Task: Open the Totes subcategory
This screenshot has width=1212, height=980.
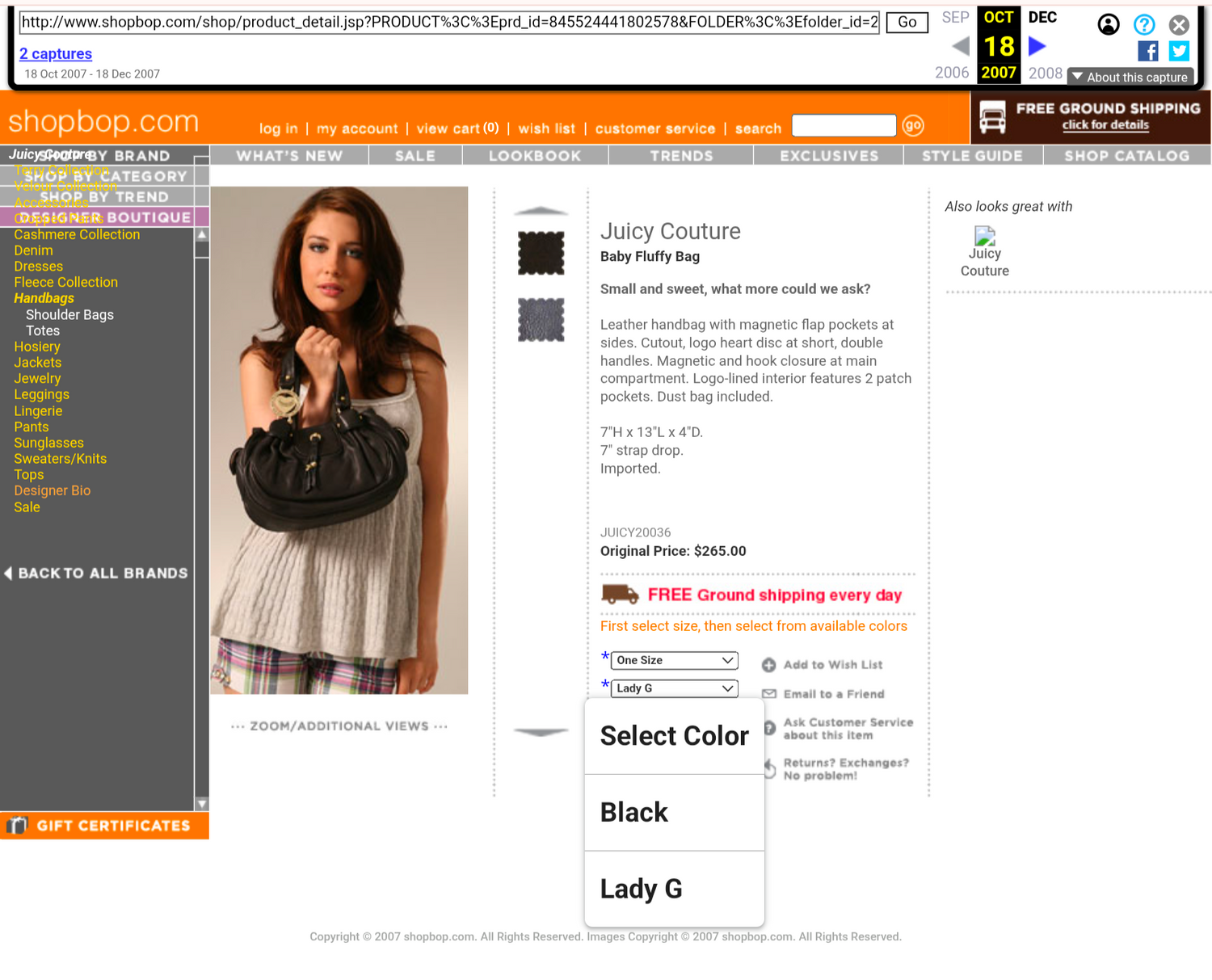Action: pyautogui.click(x=43, y=331)
